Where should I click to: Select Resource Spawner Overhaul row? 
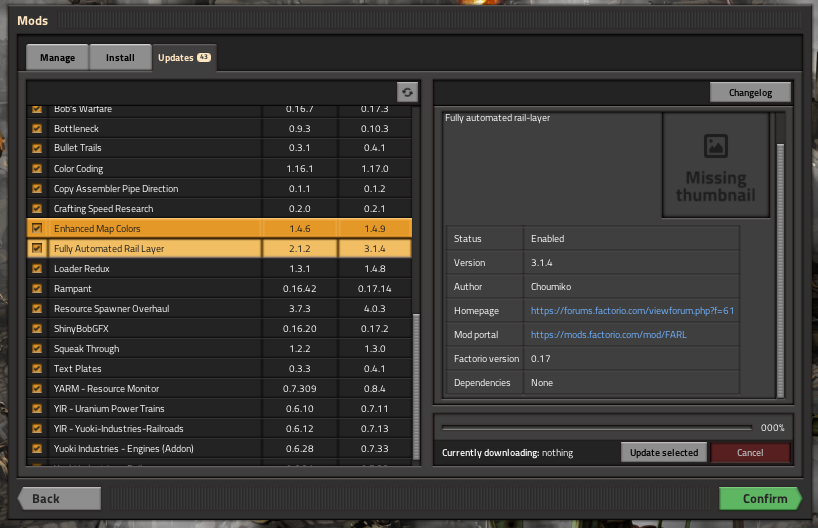[219, 308]
